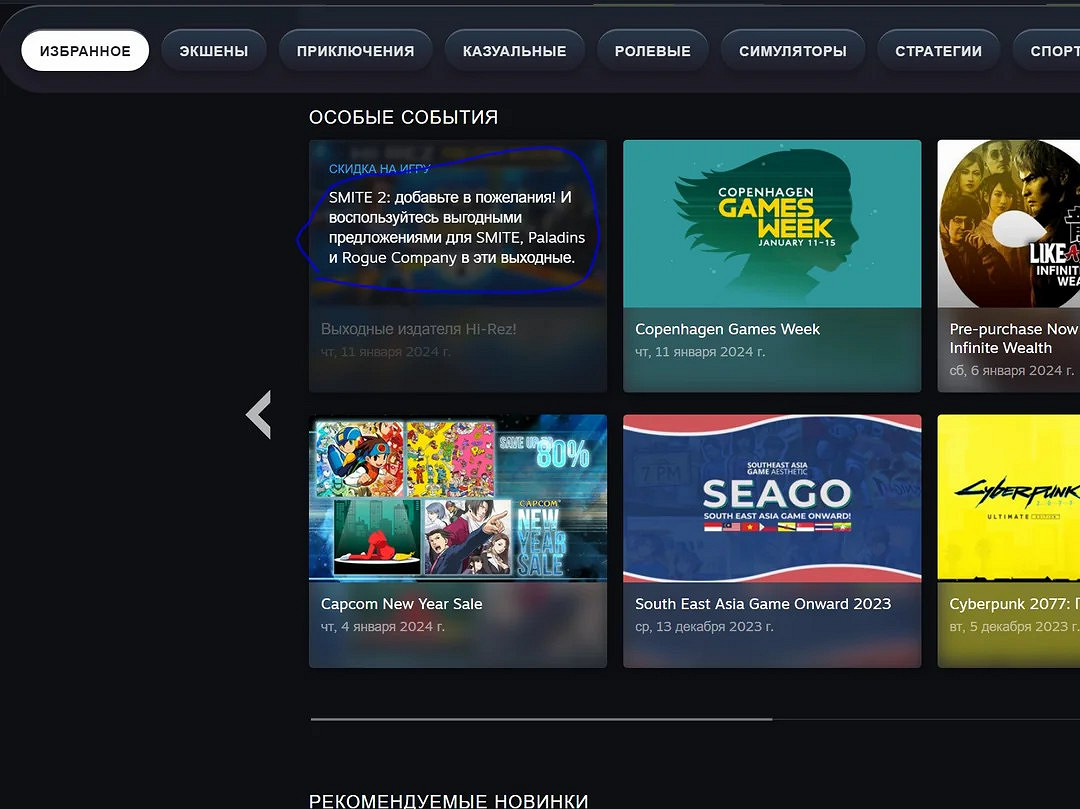Select the Казуальные category tab

point(514,51)
